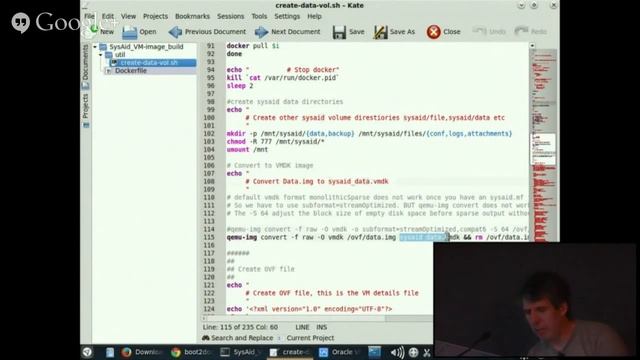Viewport: 640px width, 360px height.
Task: Click the scroll up arrow of editor
Action: (x=532, y=46)
